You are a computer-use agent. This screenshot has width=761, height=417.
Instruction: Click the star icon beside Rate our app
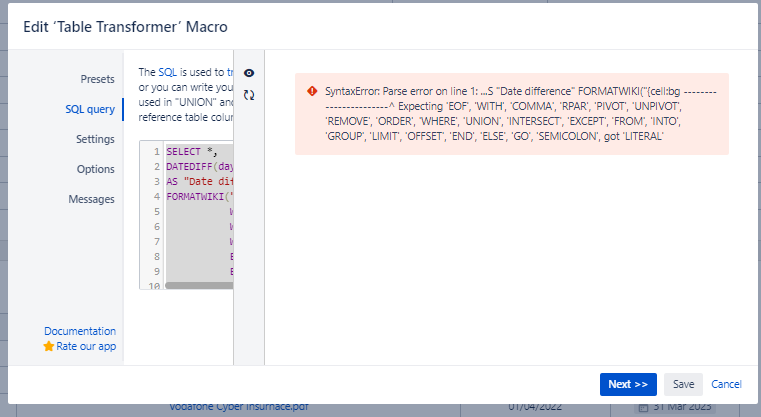(x=49, y=346)
